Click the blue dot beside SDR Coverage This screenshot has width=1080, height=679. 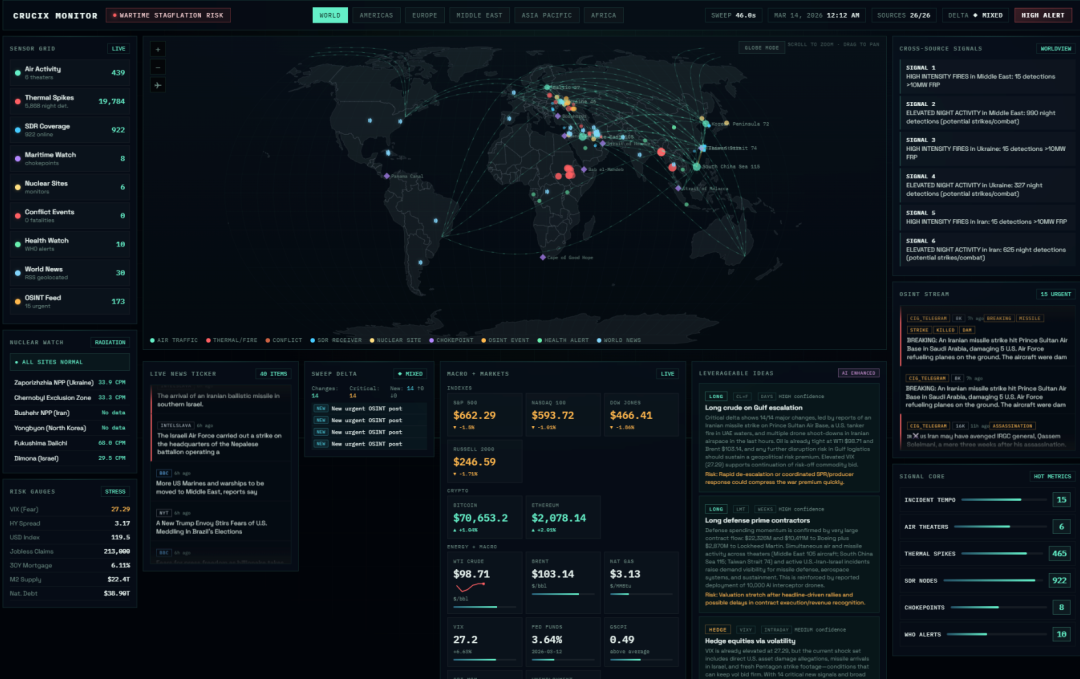17,130
